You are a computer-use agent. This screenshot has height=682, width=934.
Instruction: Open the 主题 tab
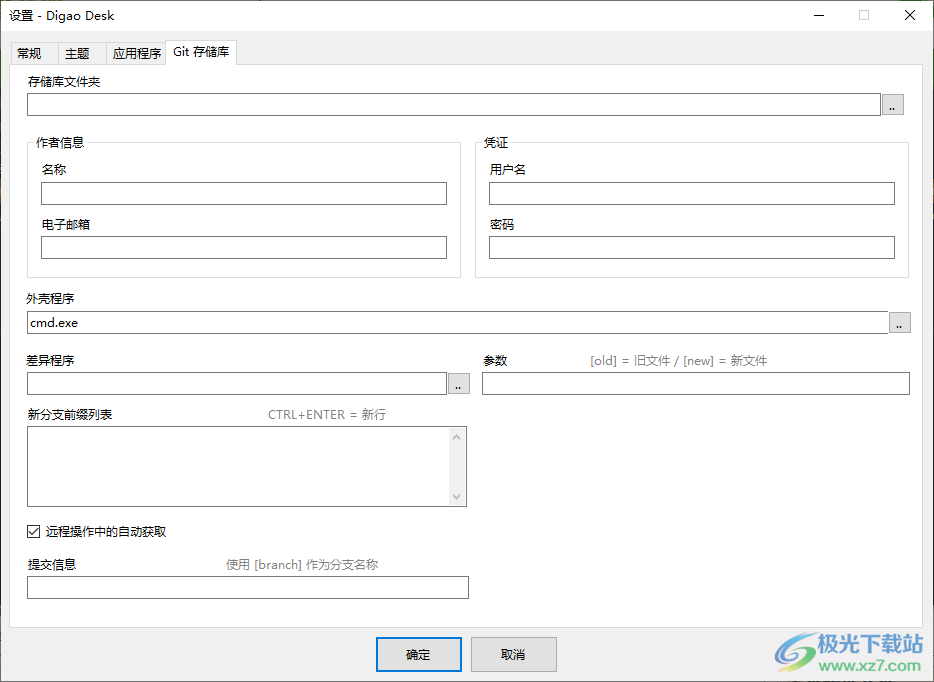click(77, 54)
